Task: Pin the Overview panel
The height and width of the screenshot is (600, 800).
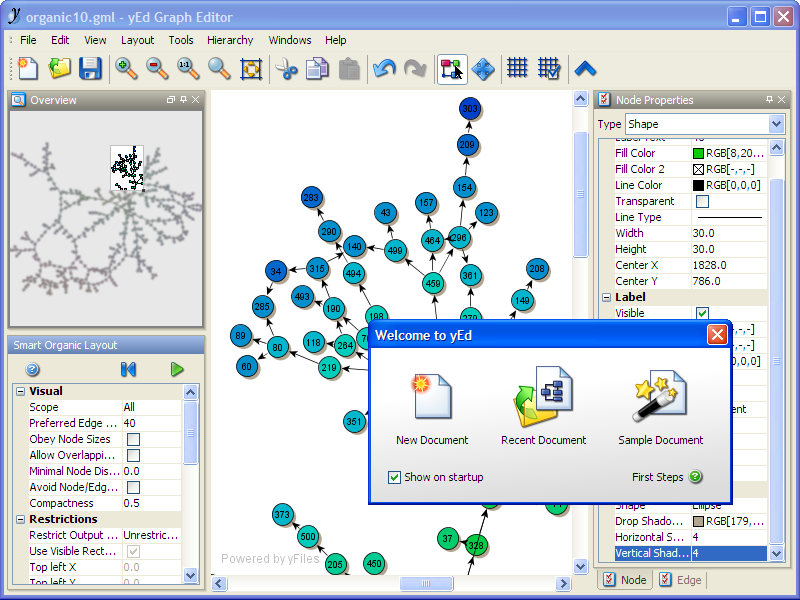Action: [x=183, y=99]
